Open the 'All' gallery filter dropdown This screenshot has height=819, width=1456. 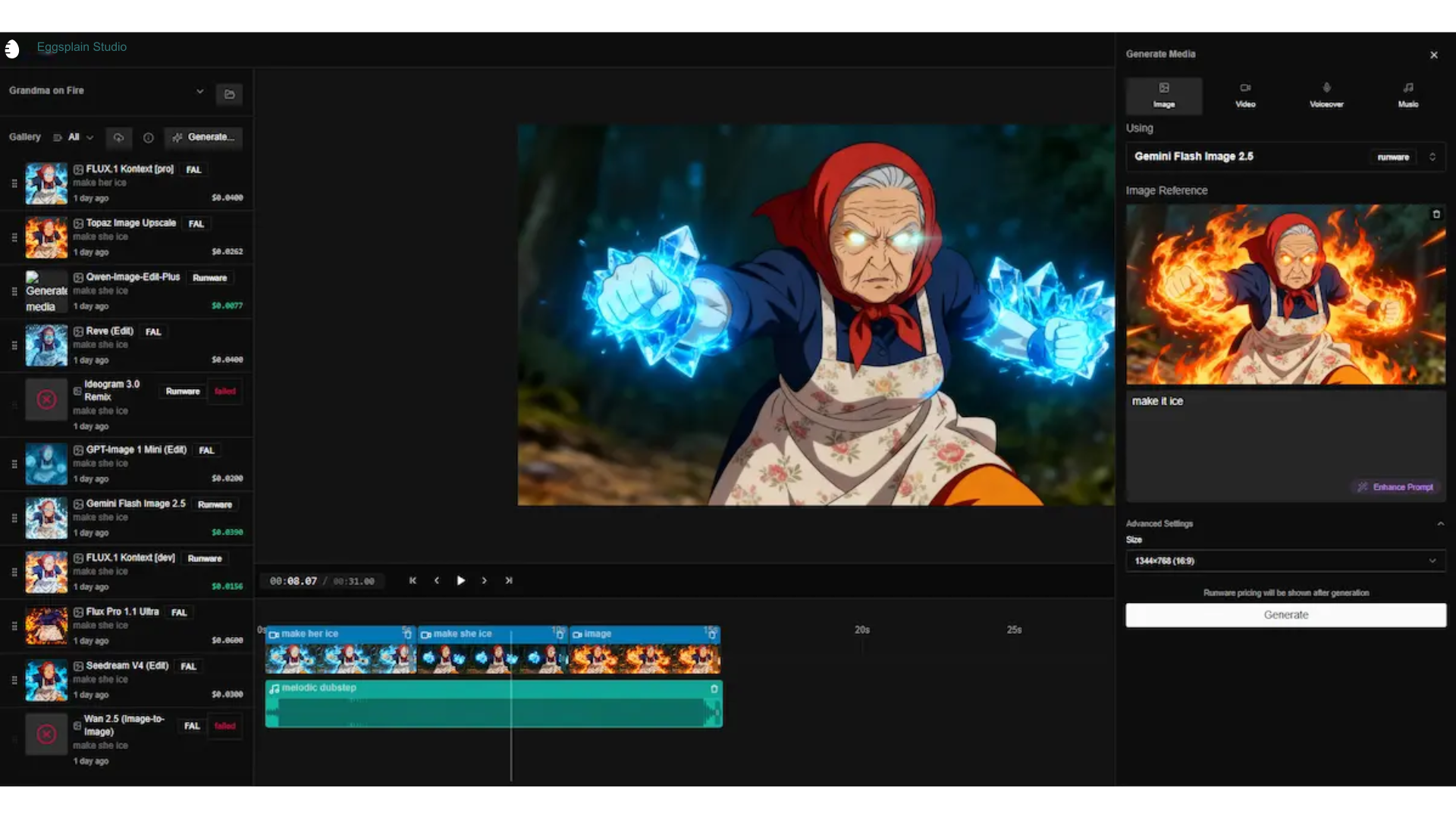coord(79,137)
